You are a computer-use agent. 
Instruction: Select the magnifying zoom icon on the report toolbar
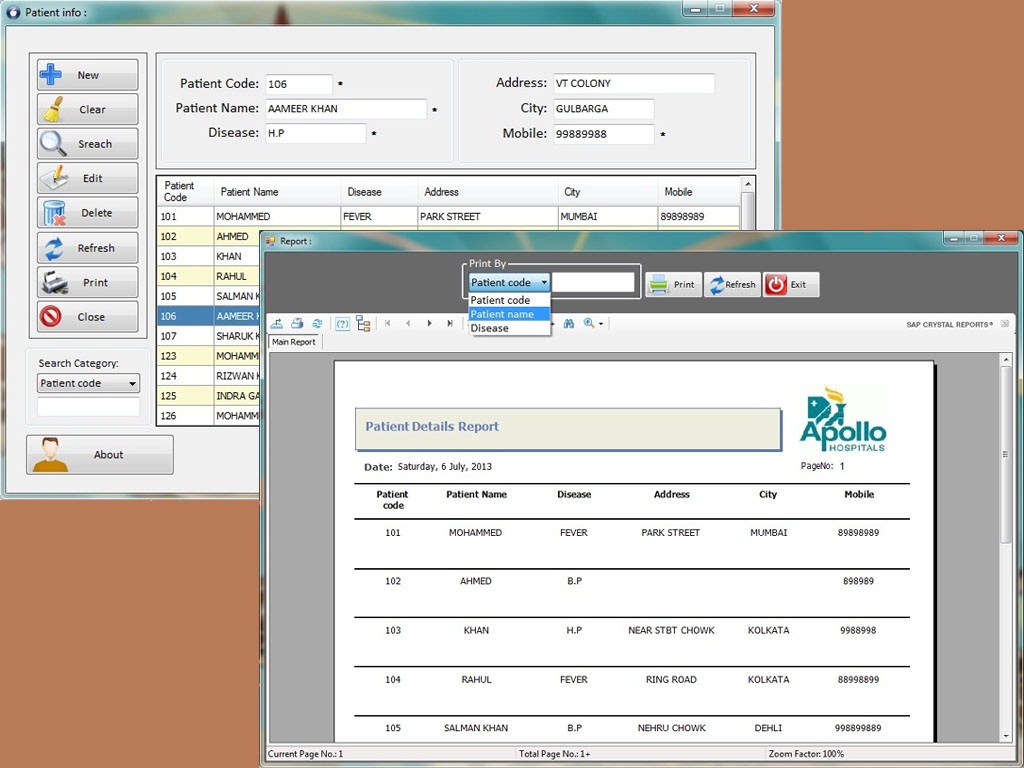click(x=588, y=324)
